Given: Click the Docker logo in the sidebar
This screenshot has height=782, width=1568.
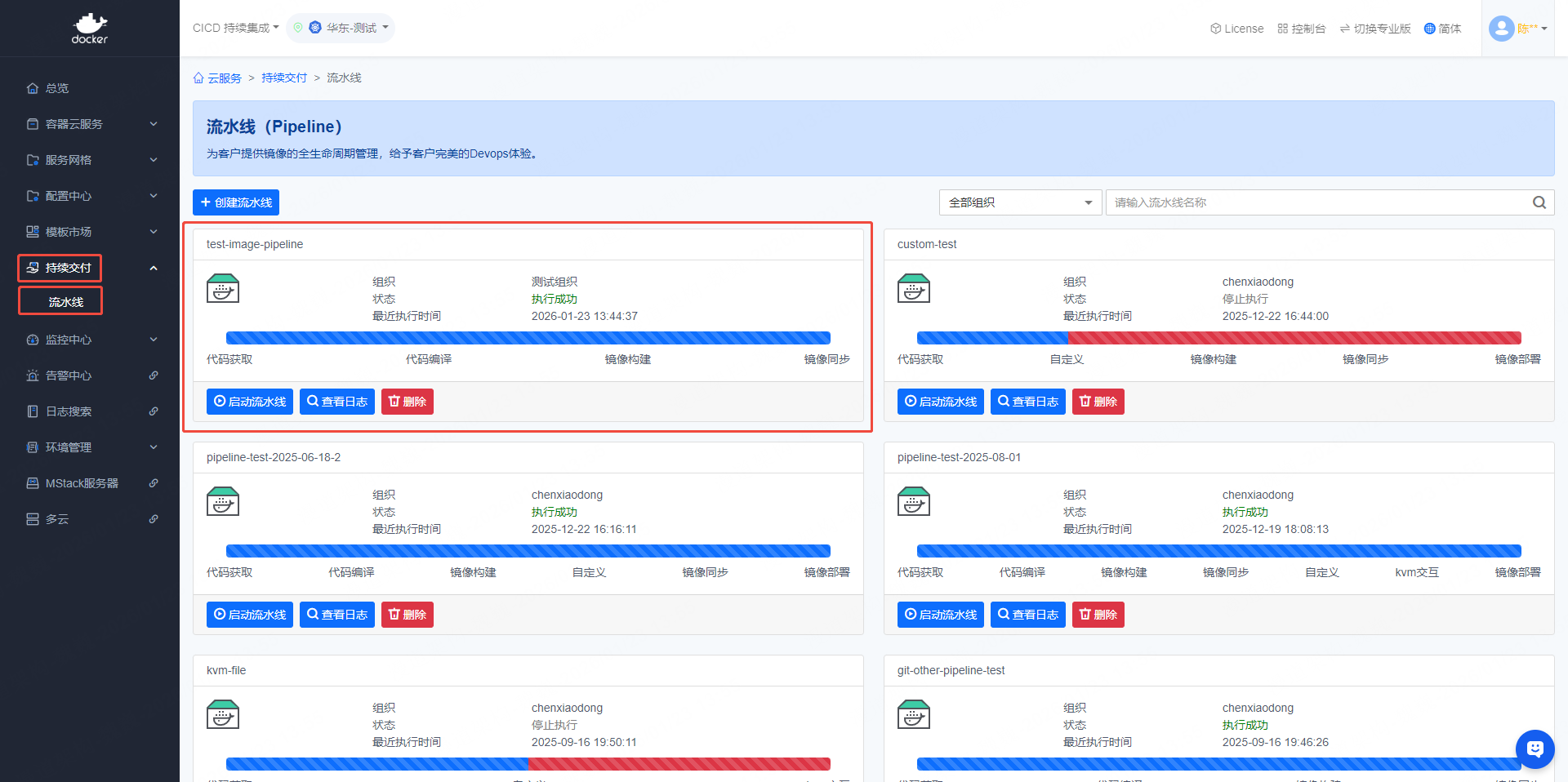Looking at the screenshot, I should 89,29.
